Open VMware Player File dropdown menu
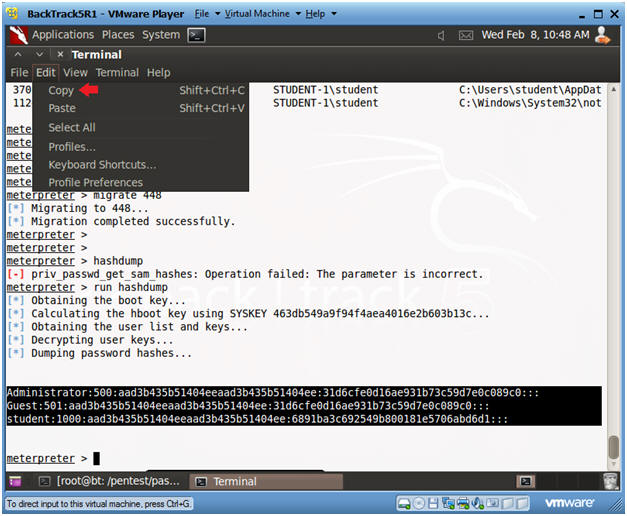The width and height of the screenshot is (627, 516). pyautogui.click(x=207, y=14)
